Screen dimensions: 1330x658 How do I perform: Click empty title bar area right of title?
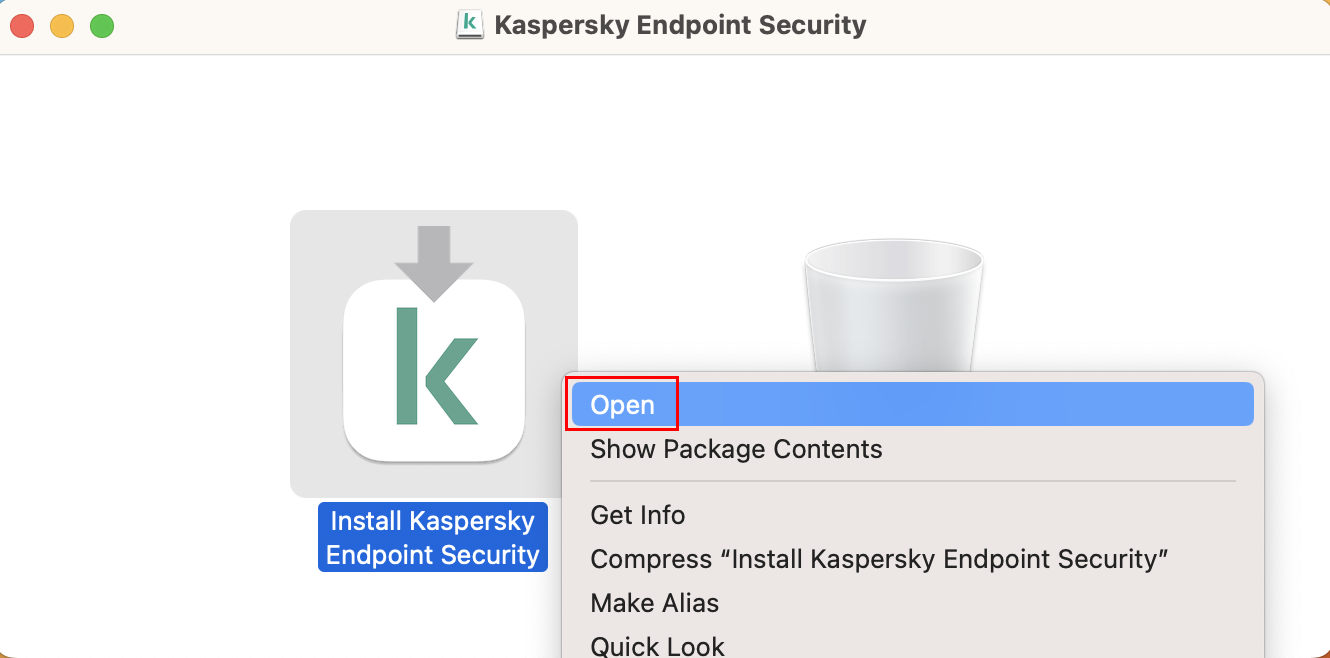point(1100,26)
